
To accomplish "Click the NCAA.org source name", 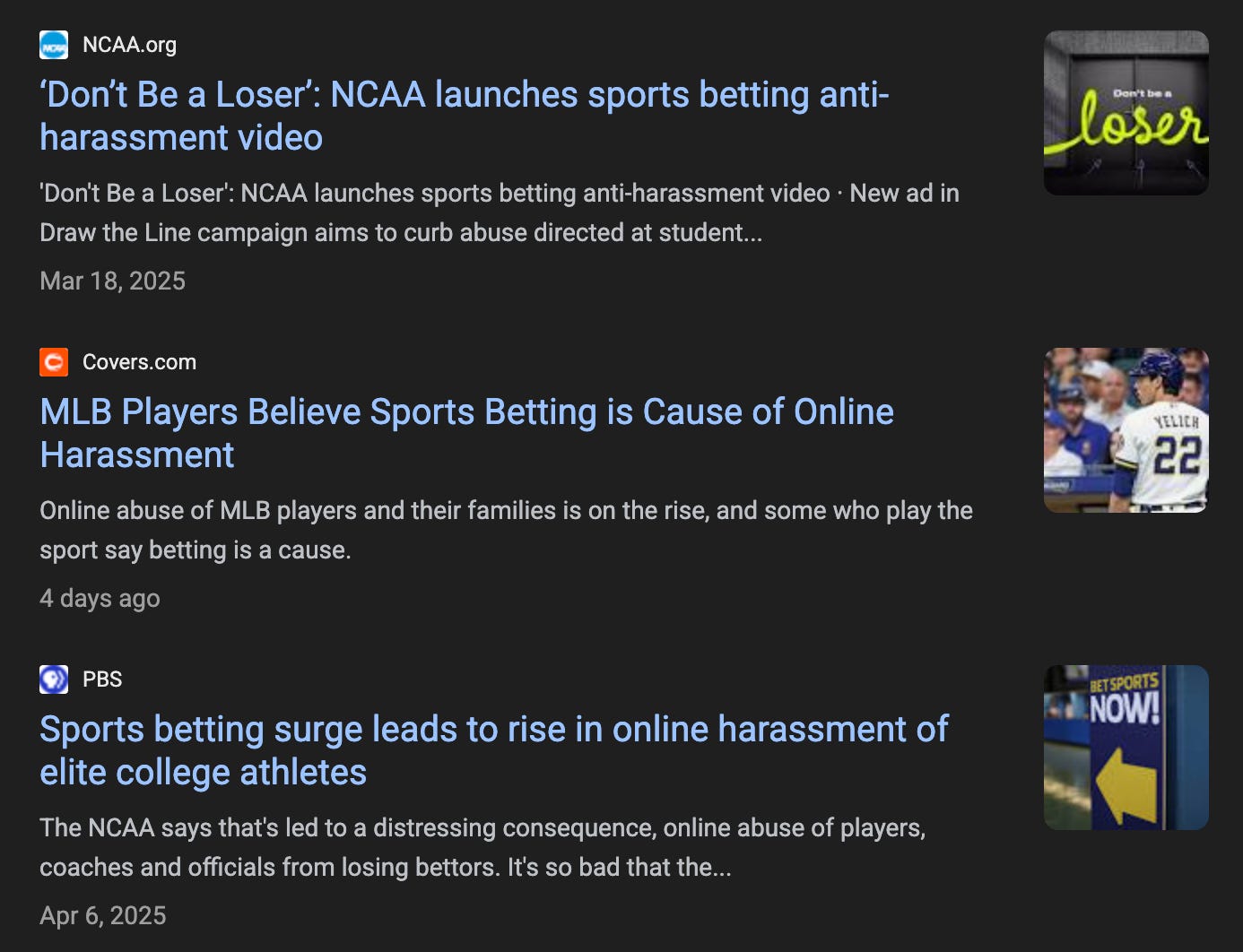I will click(129, 45).
